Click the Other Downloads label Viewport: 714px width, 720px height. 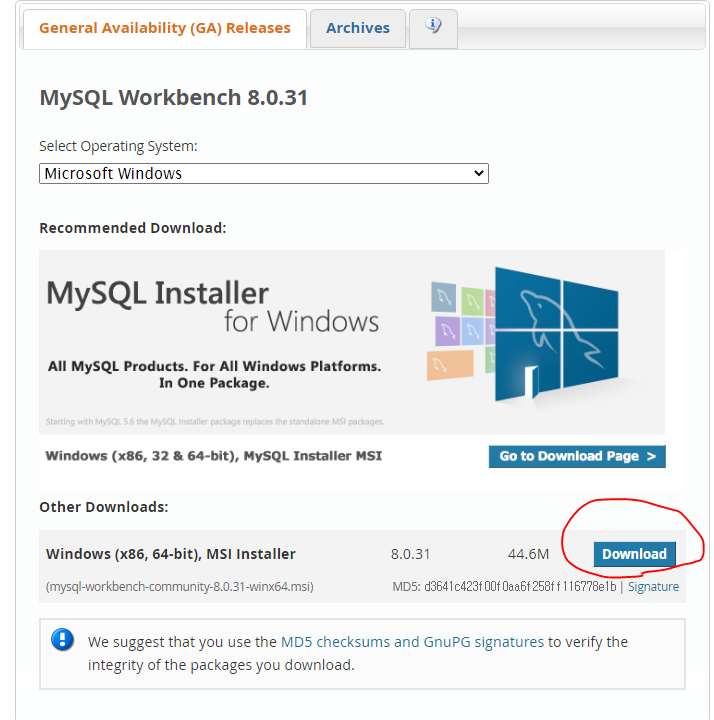[x=104, y=507]
